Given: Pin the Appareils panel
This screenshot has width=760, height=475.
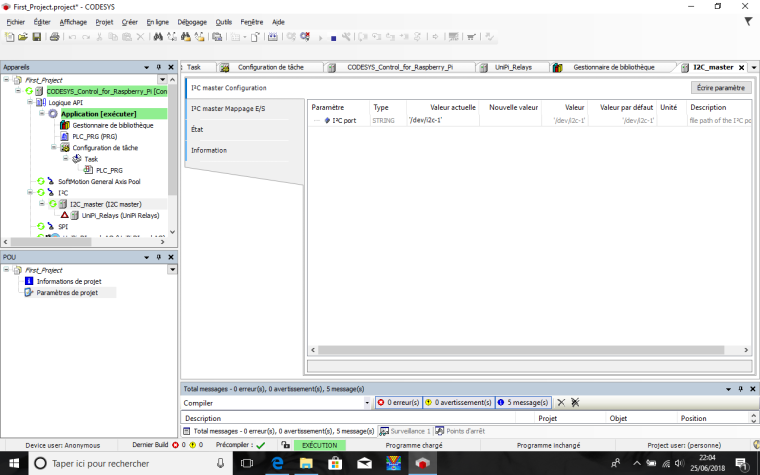Looking at the screenshot, I should tap(158, 67).
